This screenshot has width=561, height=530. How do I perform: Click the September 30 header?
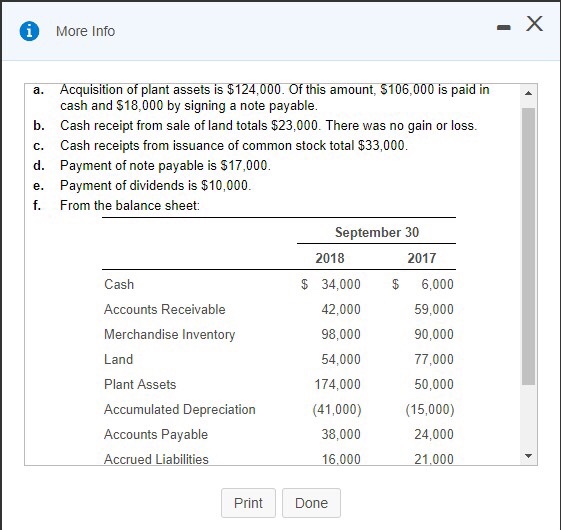pos(377,232)
